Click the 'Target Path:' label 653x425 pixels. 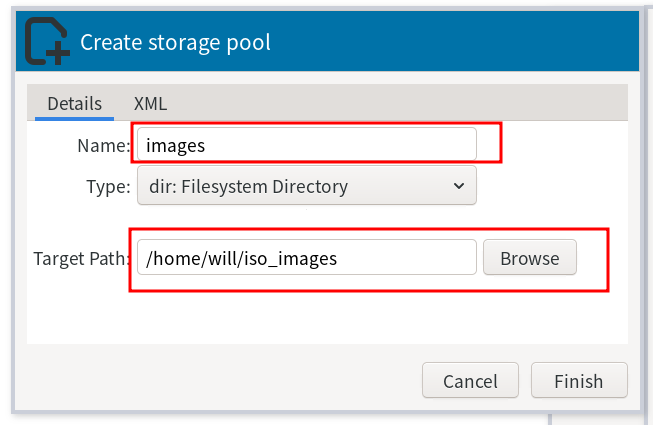[81, 258]
